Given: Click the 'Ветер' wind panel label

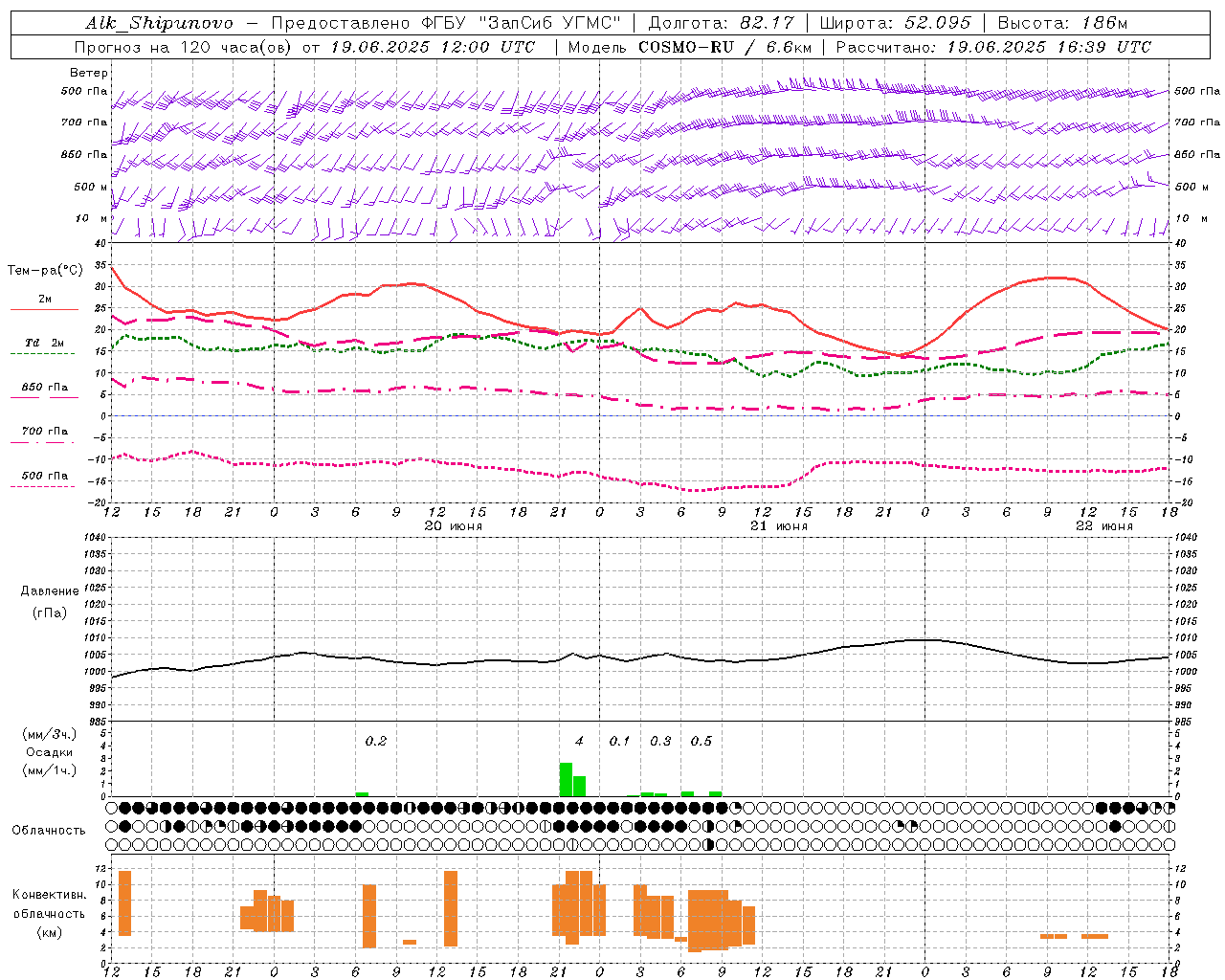Looking at the screenshot, I should pyautogui.click(x=88, y=73).
